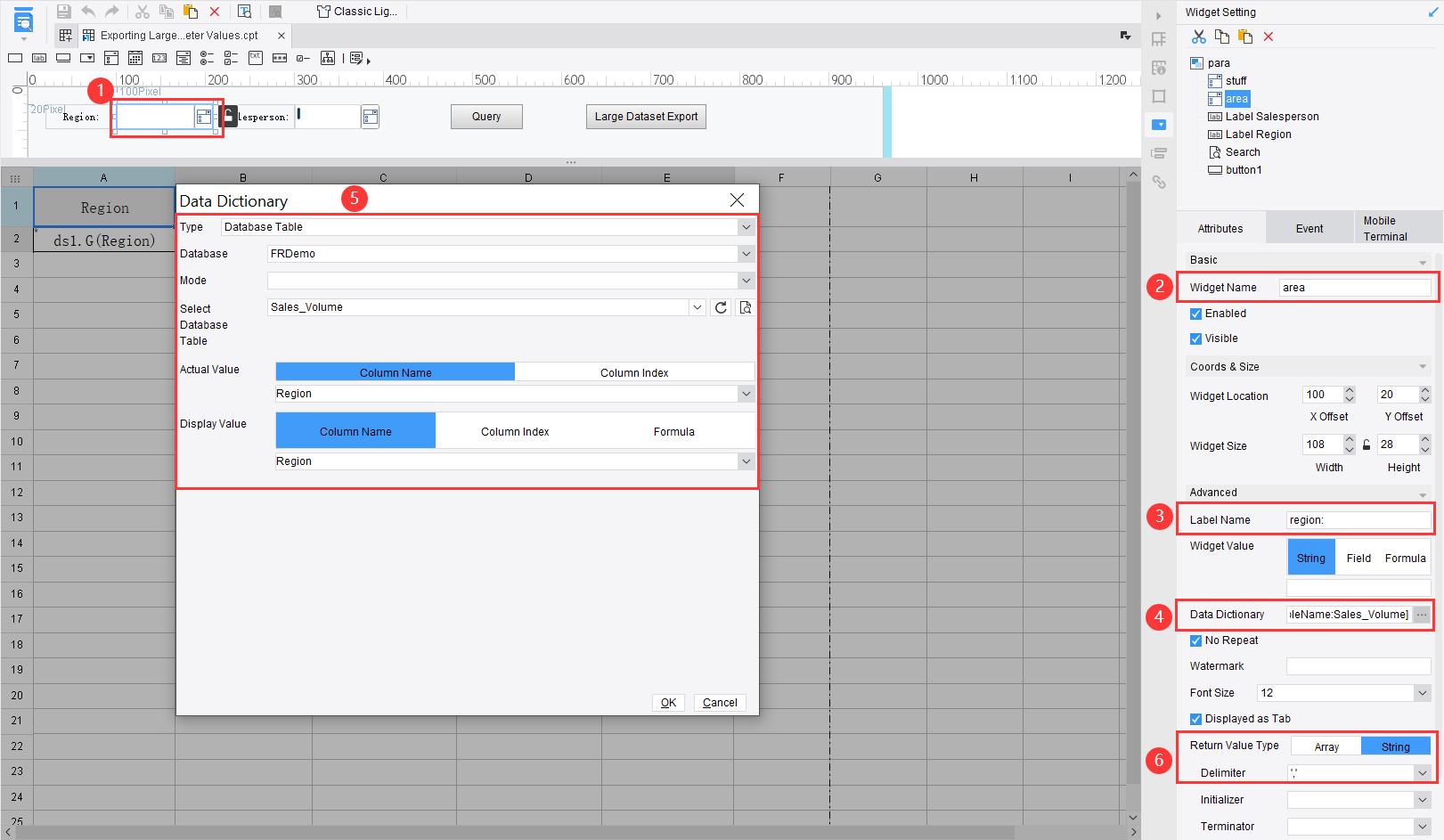
Task: Open the Data Dictionary ellipsis button
Action: pos(1422,615)
